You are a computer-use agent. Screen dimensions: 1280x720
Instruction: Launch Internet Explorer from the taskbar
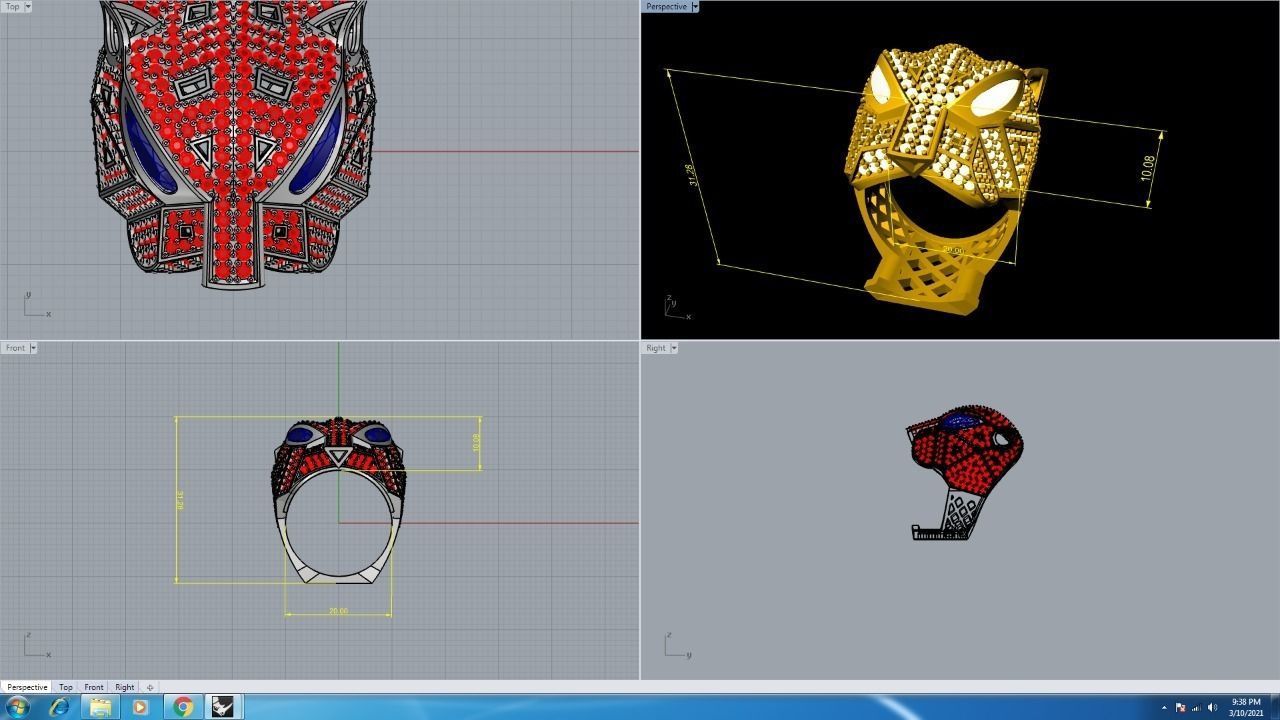tap(59, 707)
